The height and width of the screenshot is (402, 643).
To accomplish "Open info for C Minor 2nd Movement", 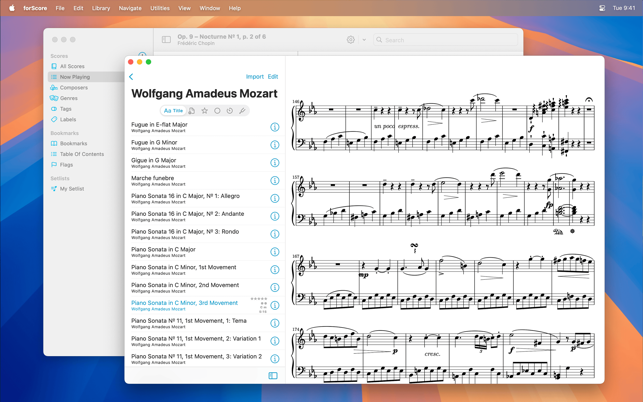I will click(275, 288).
